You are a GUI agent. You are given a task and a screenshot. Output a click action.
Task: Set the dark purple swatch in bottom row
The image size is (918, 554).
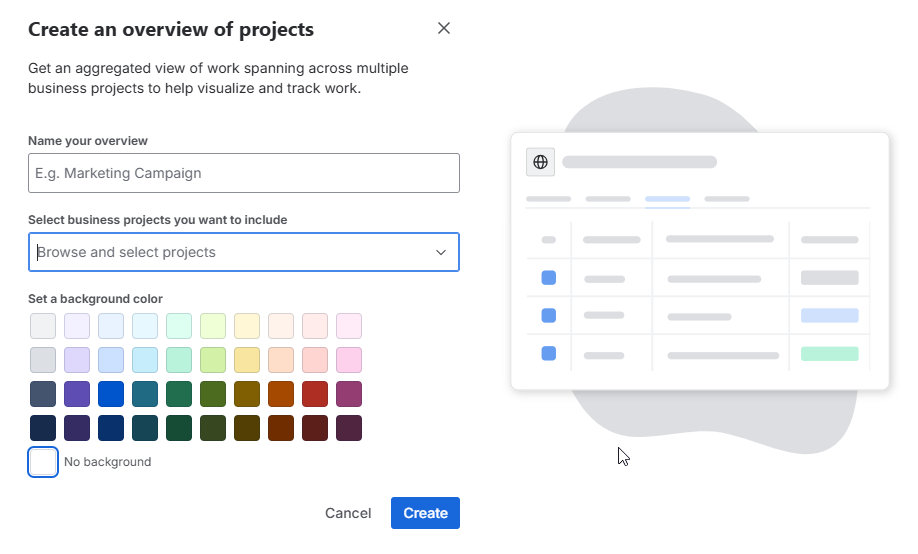coord(77,428)
